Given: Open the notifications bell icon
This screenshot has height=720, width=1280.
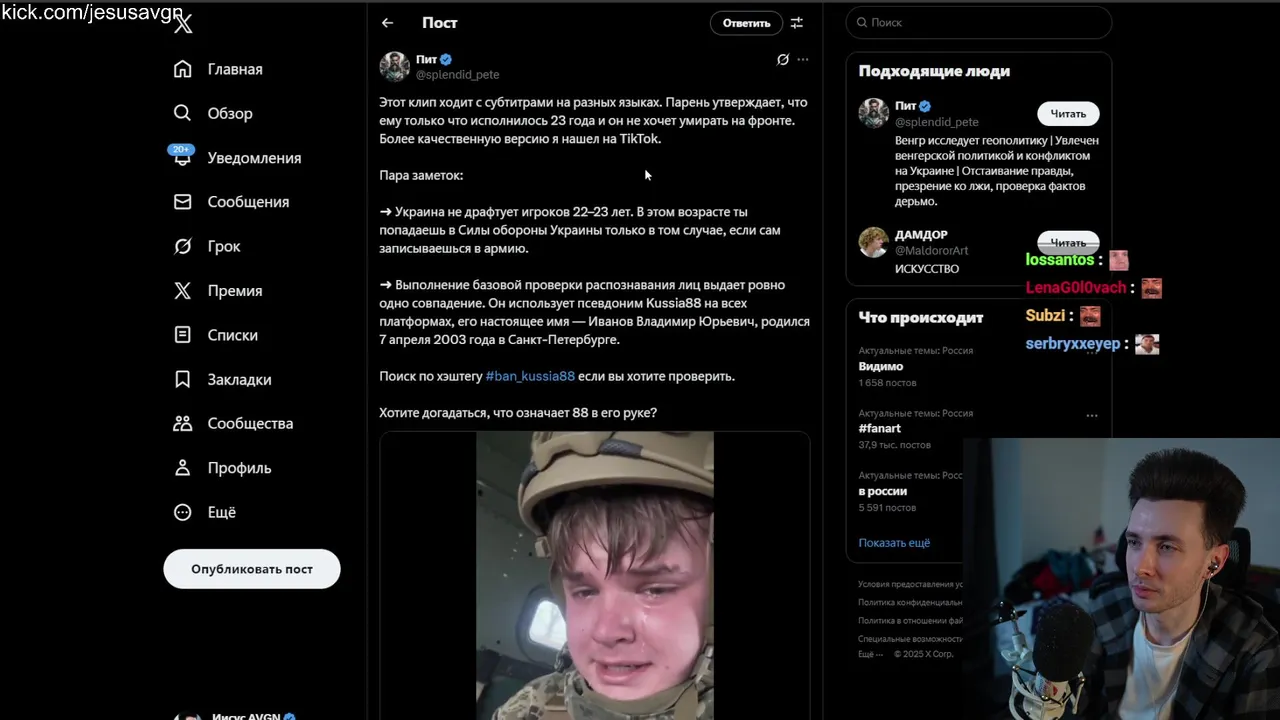Looking at the screenshot, I should coord(182,157).
